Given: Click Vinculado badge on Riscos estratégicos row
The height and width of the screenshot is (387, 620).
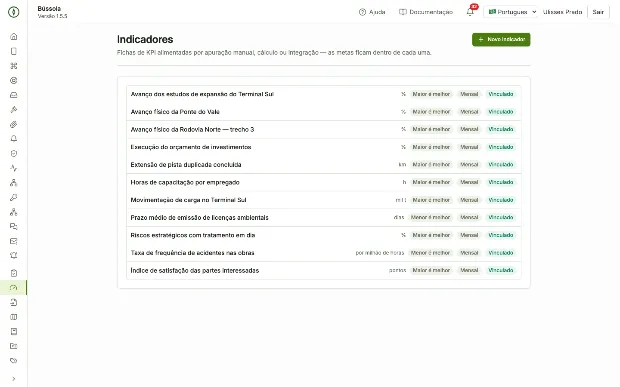Looking at the screenshot, I should (x=501, y=235).
